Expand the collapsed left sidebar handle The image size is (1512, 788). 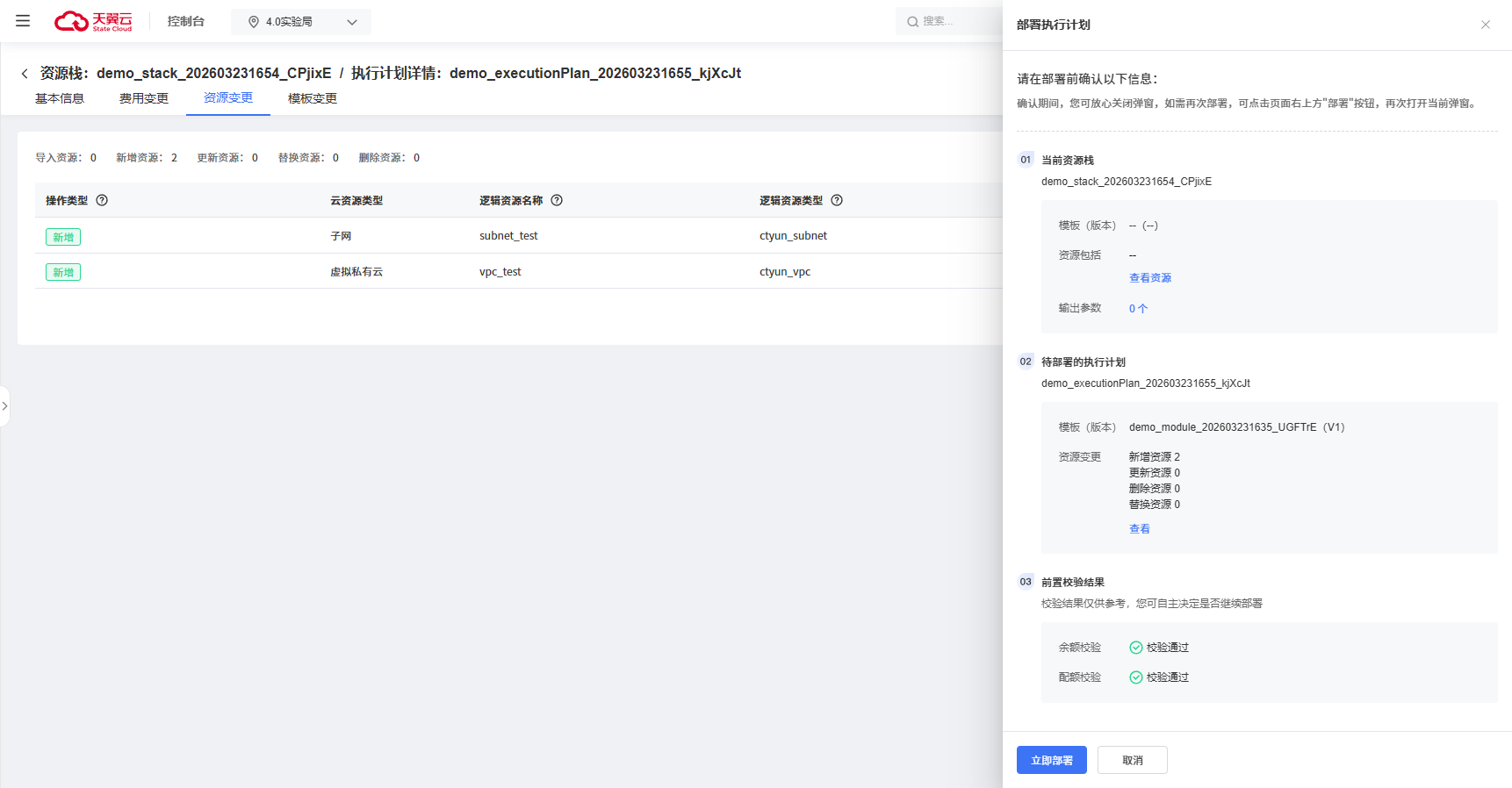(x=4, y=406)
